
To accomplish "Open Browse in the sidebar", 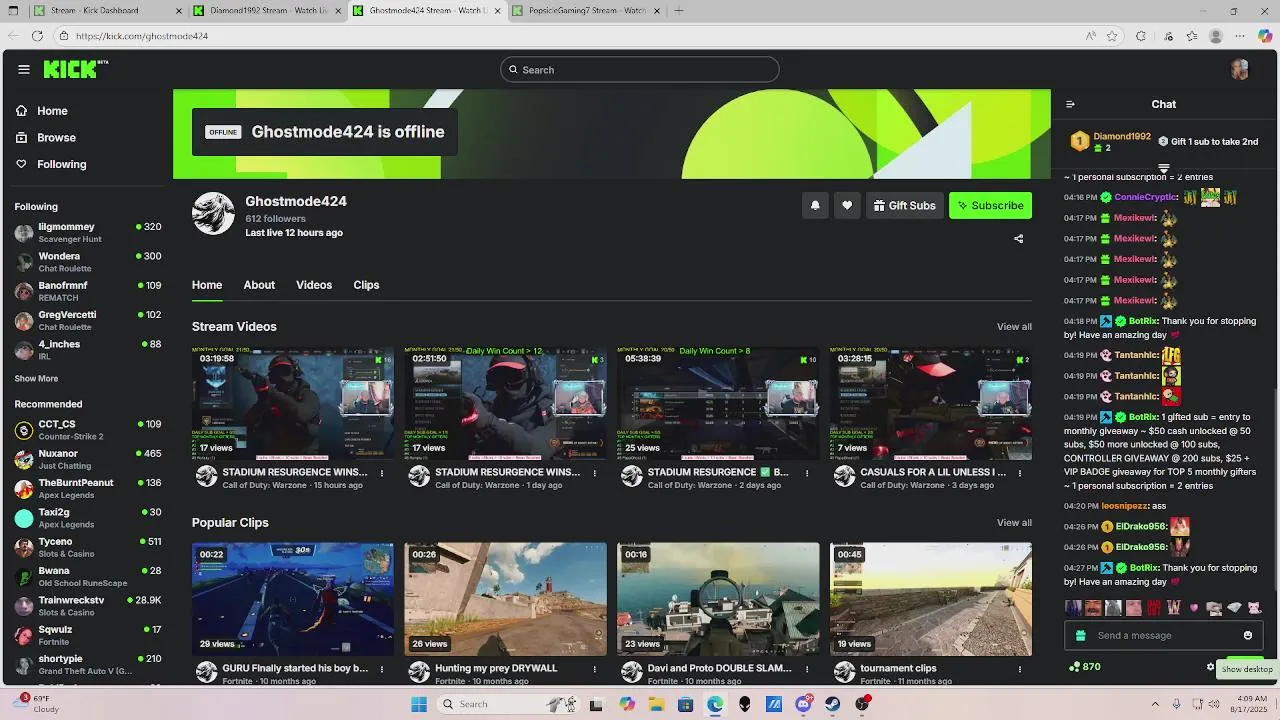I will coord(47,138).
